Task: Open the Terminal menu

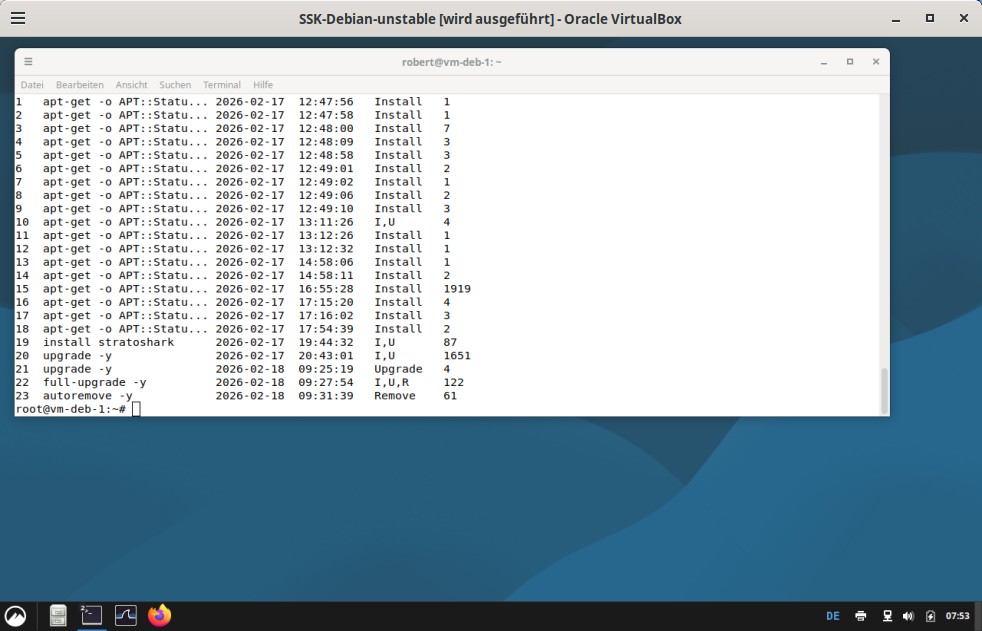Action: coord(222,85)
